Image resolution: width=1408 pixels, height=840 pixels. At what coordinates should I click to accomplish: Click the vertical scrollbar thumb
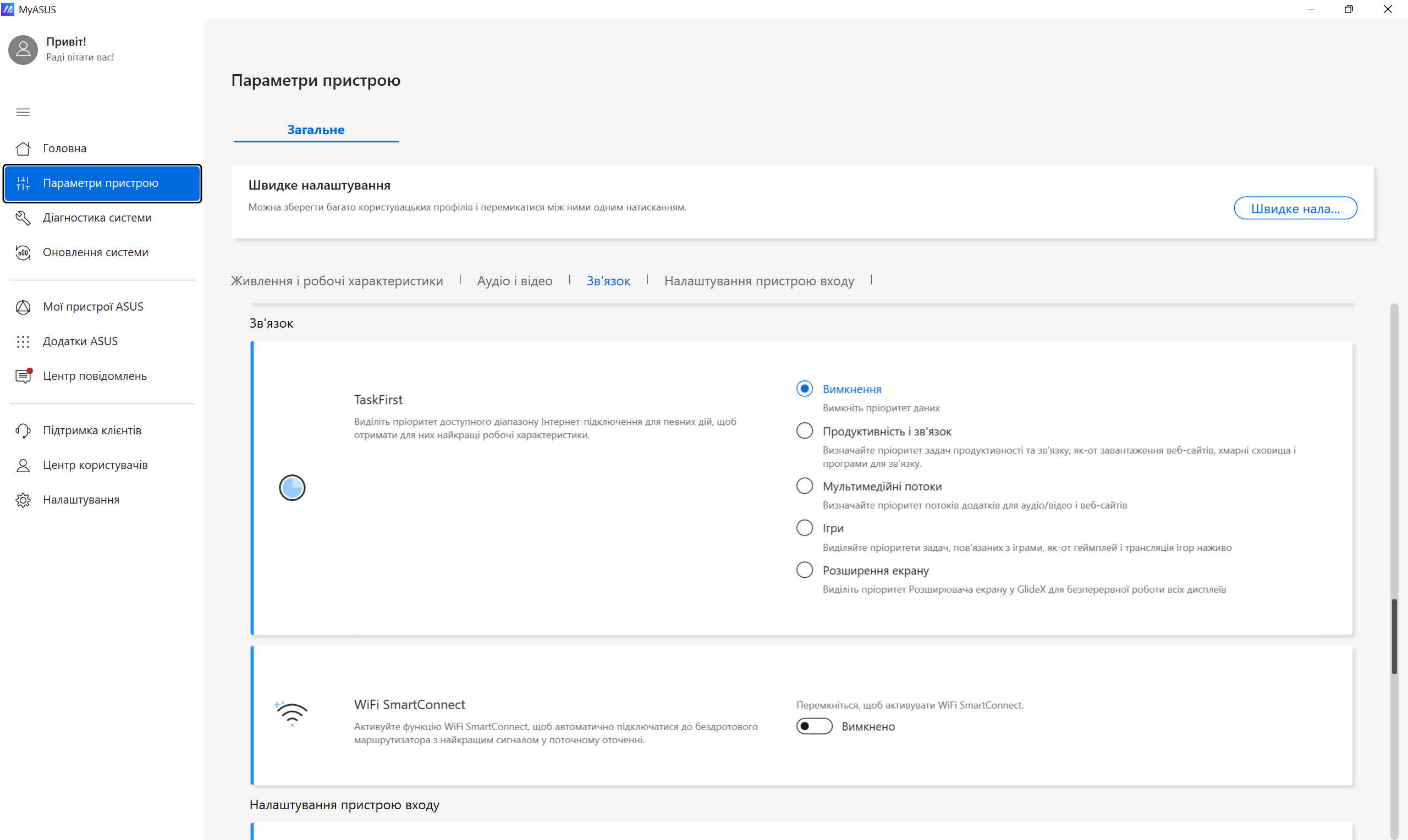click(1394, 637)
